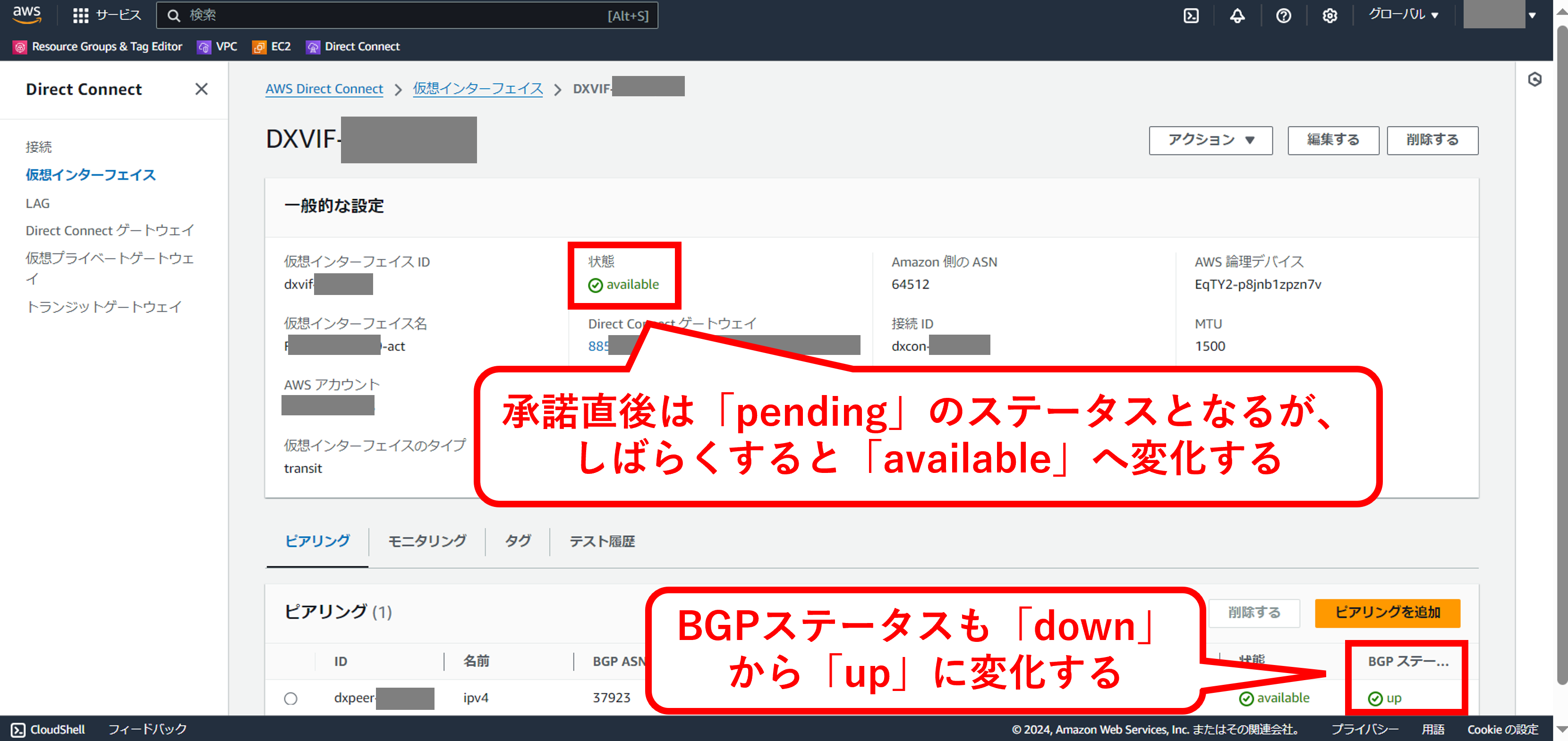
Task: Open the AWS home logo
Action: pyautogui.click(x=27, y=15)
